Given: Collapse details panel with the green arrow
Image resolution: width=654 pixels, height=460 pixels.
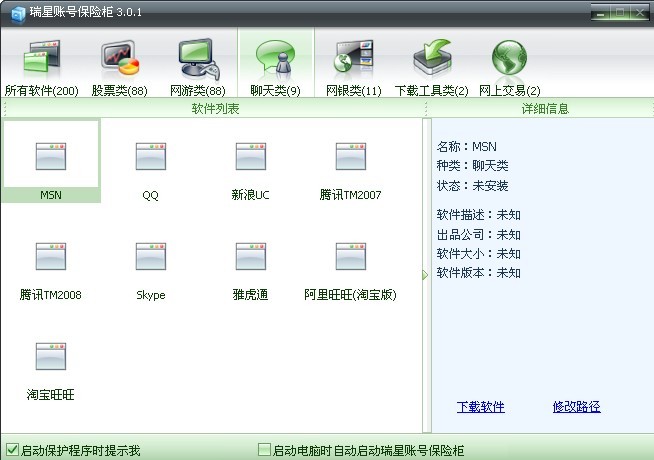Looking at the screenshot, I should tap(425, 275).
